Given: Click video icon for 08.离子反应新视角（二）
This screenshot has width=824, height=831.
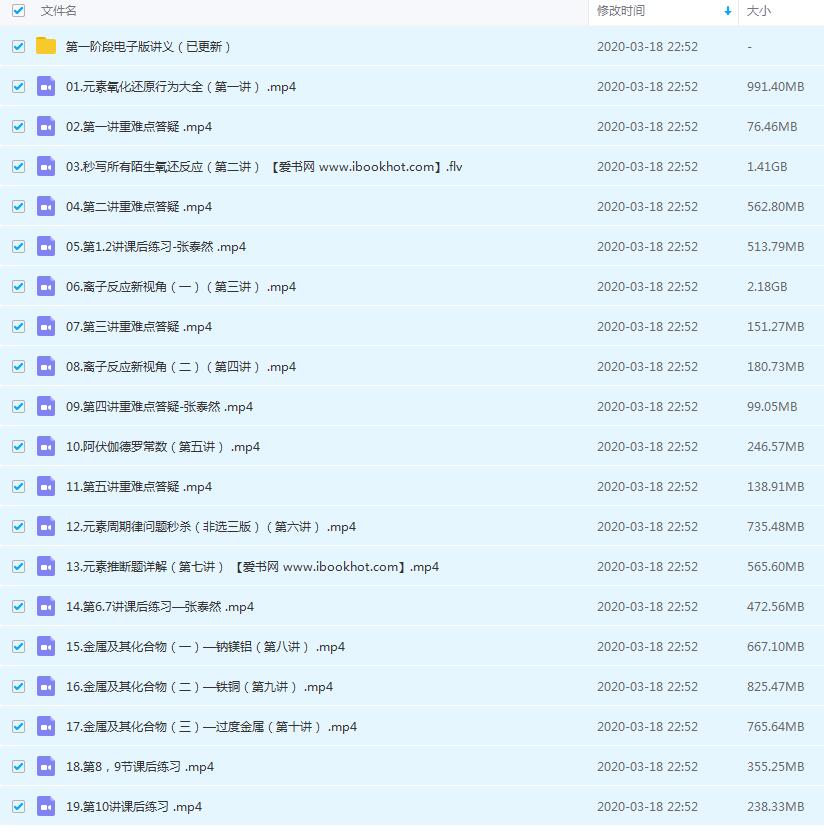Looking at the screenshot, I should click(46, 366).
